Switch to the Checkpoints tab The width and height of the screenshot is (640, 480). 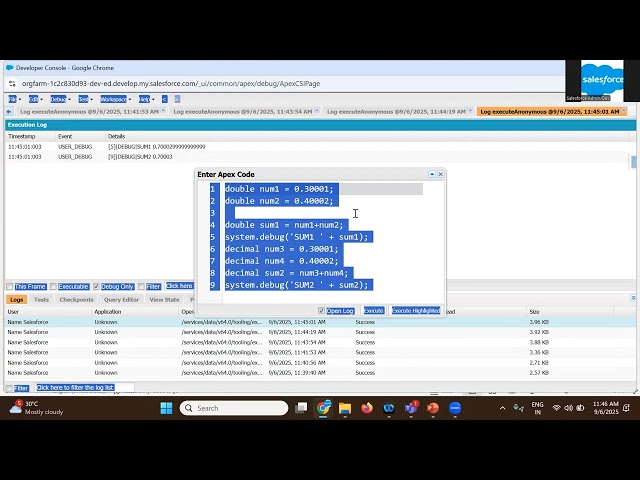click(76, 300)
